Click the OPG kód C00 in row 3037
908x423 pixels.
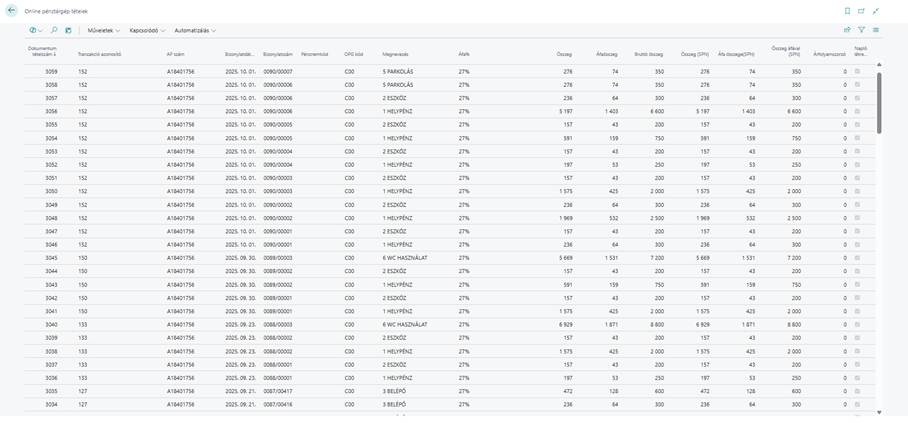tap(349, 364)
